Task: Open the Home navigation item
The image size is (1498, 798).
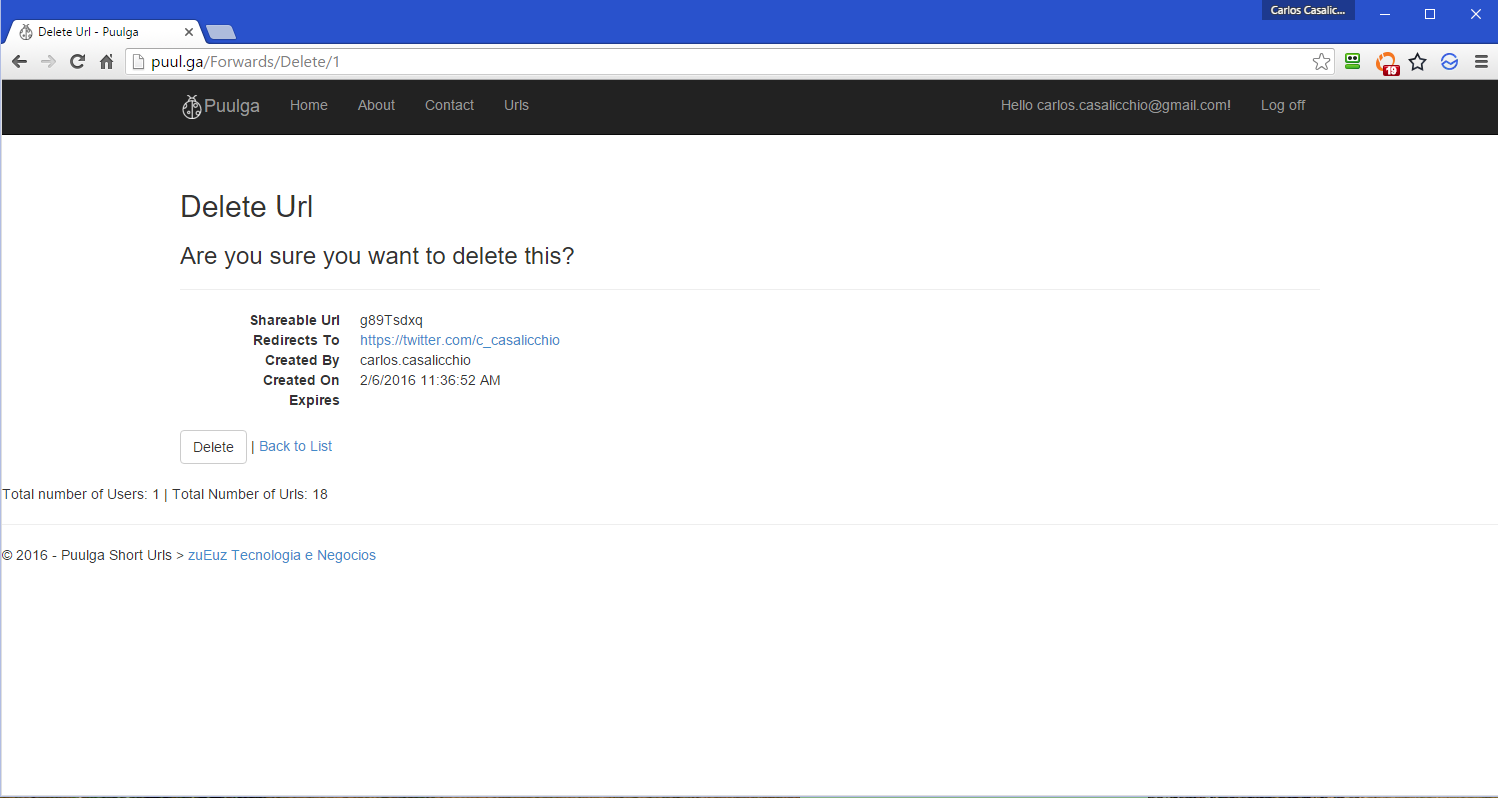Action: click(x=308, y=105)
